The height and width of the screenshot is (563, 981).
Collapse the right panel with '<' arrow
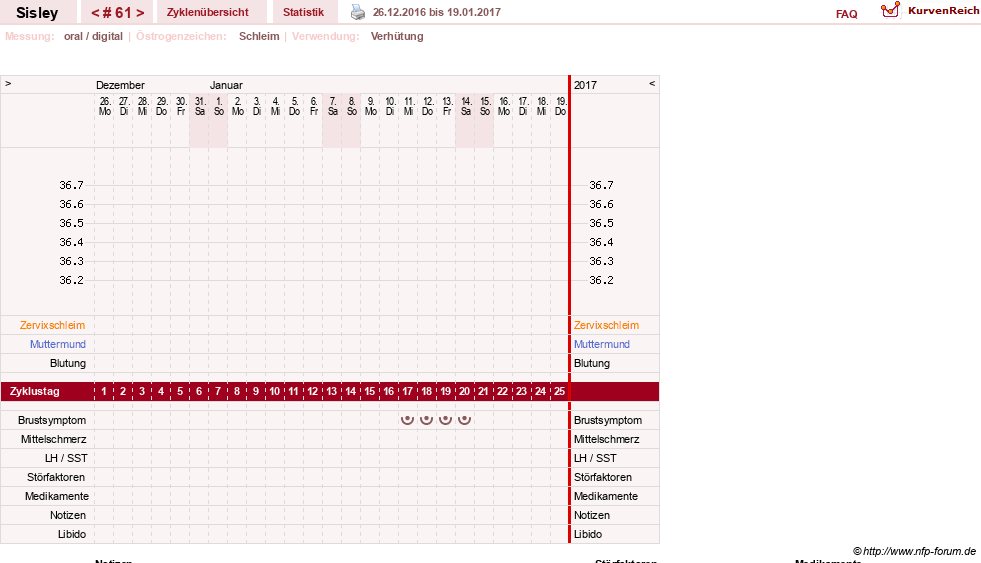652,83
